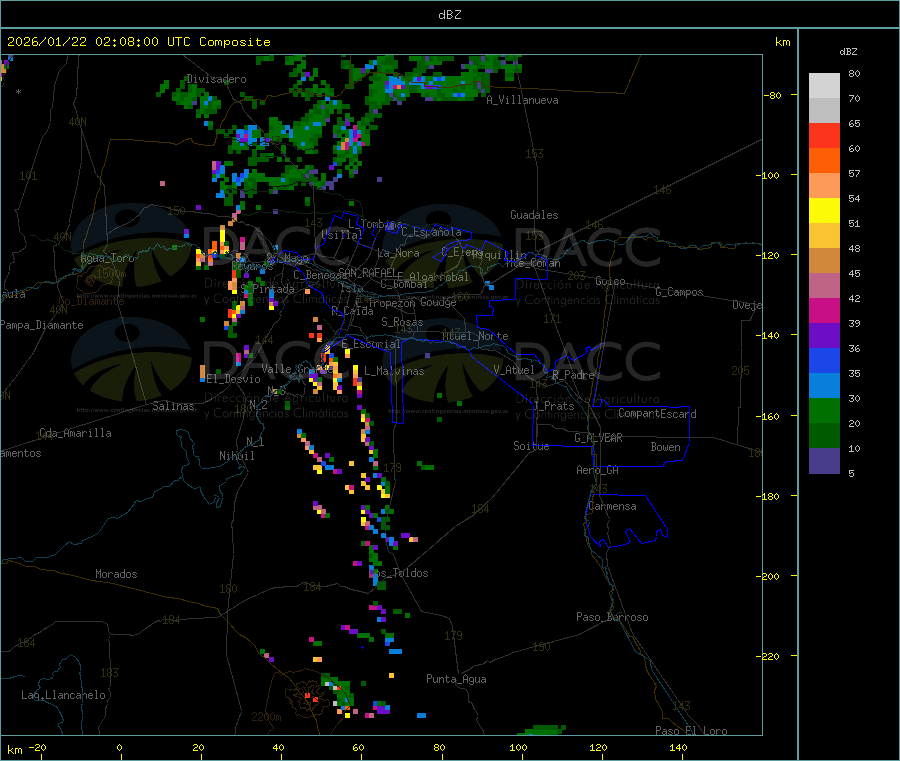900x761 pixels.
Task: Click the E_Escorial label
Action: pyautogui.click(x=371, y=344)
